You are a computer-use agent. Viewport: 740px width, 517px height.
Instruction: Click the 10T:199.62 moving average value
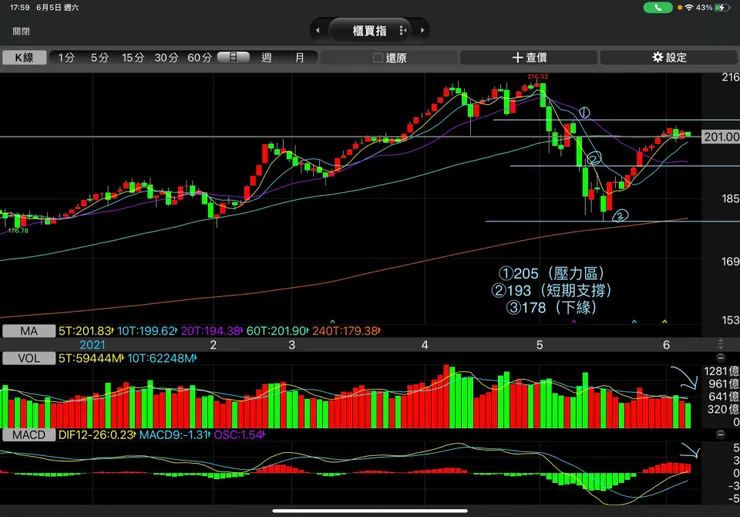(x=147, y=331)
